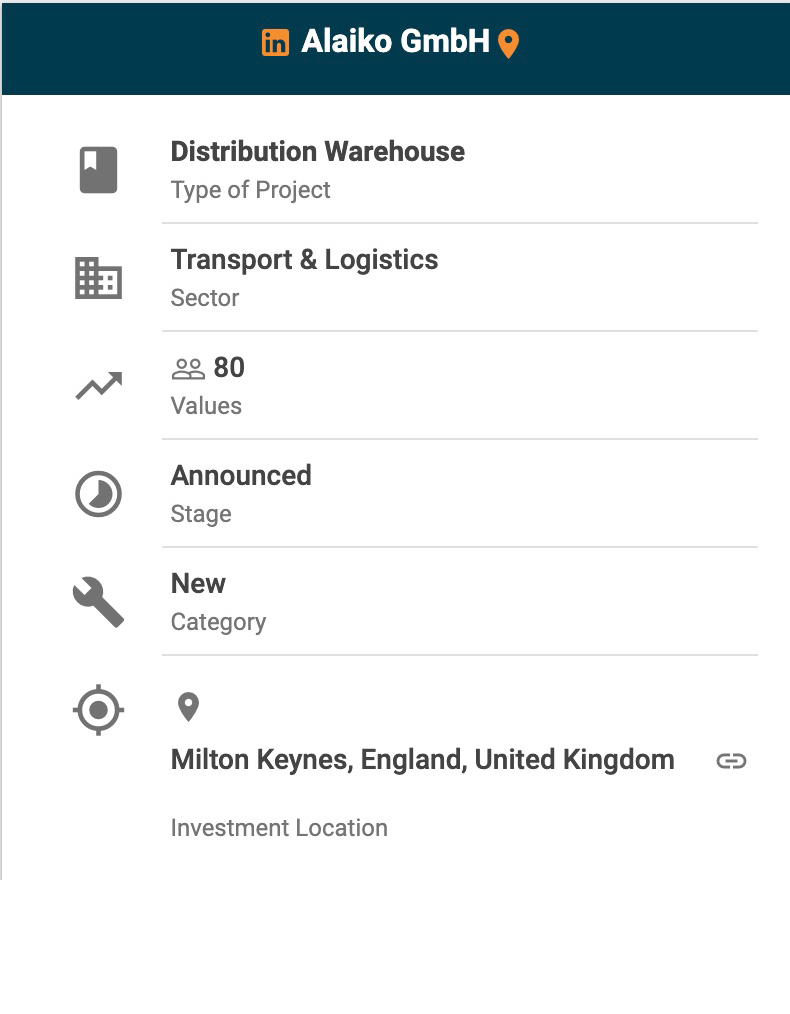
Task: Click the trending arrow icon beside Values
Action: 99,386
